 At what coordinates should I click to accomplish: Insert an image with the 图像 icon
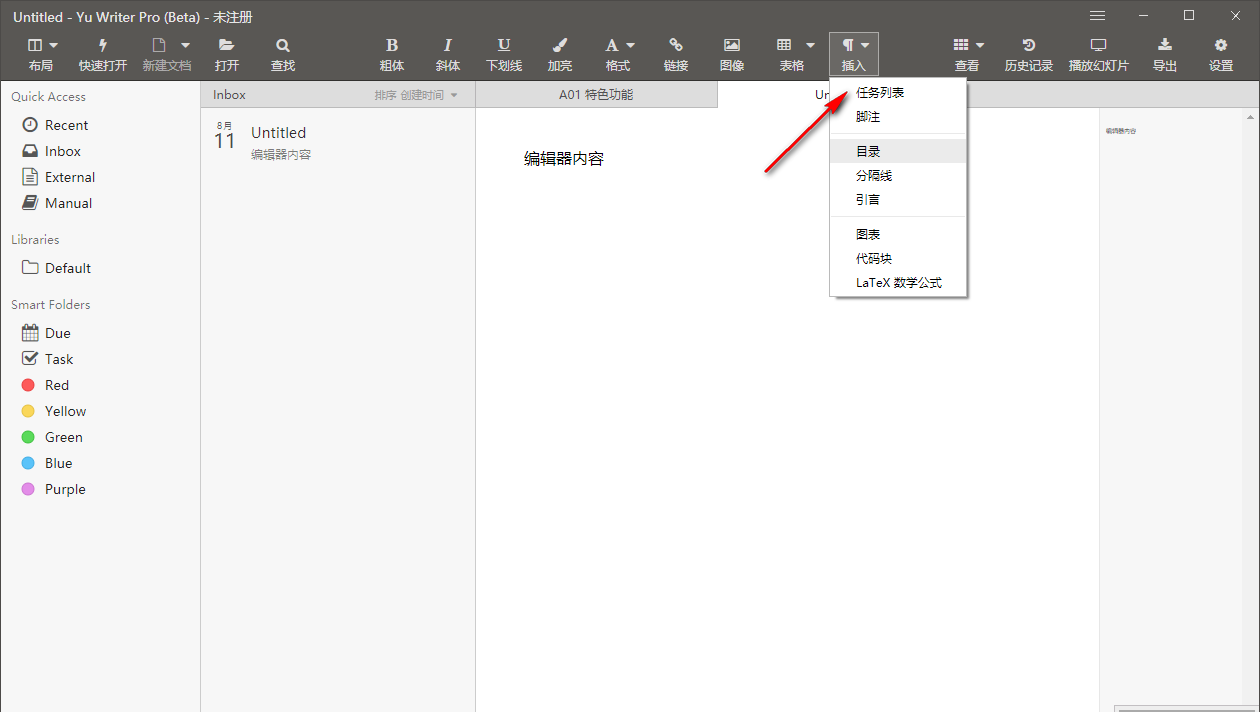[x=732, y=45]
